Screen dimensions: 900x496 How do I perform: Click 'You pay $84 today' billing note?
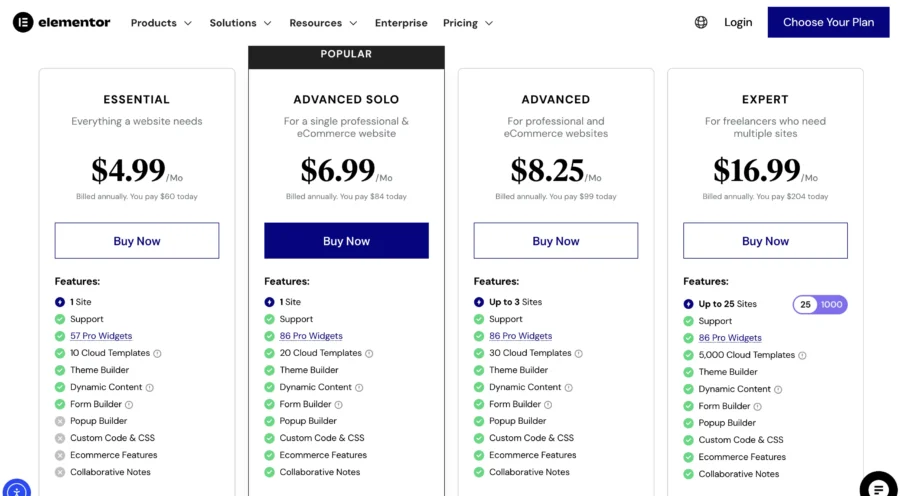click(x=373, y=197)
